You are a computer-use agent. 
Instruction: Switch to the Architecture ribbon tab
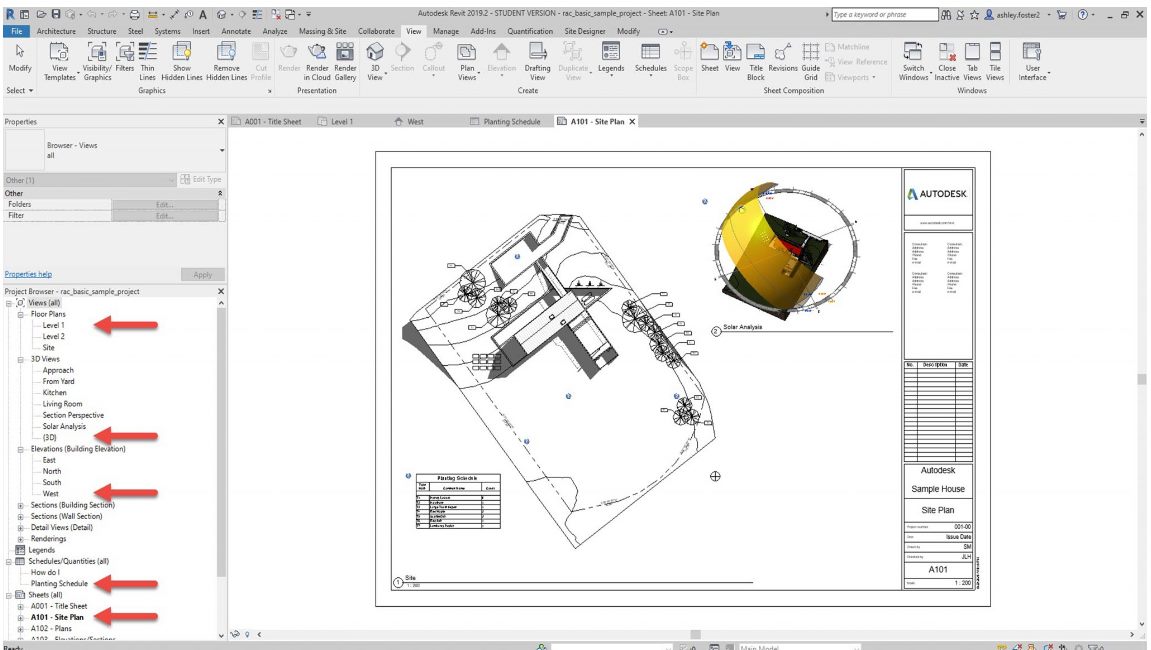[x=56, y=31]
